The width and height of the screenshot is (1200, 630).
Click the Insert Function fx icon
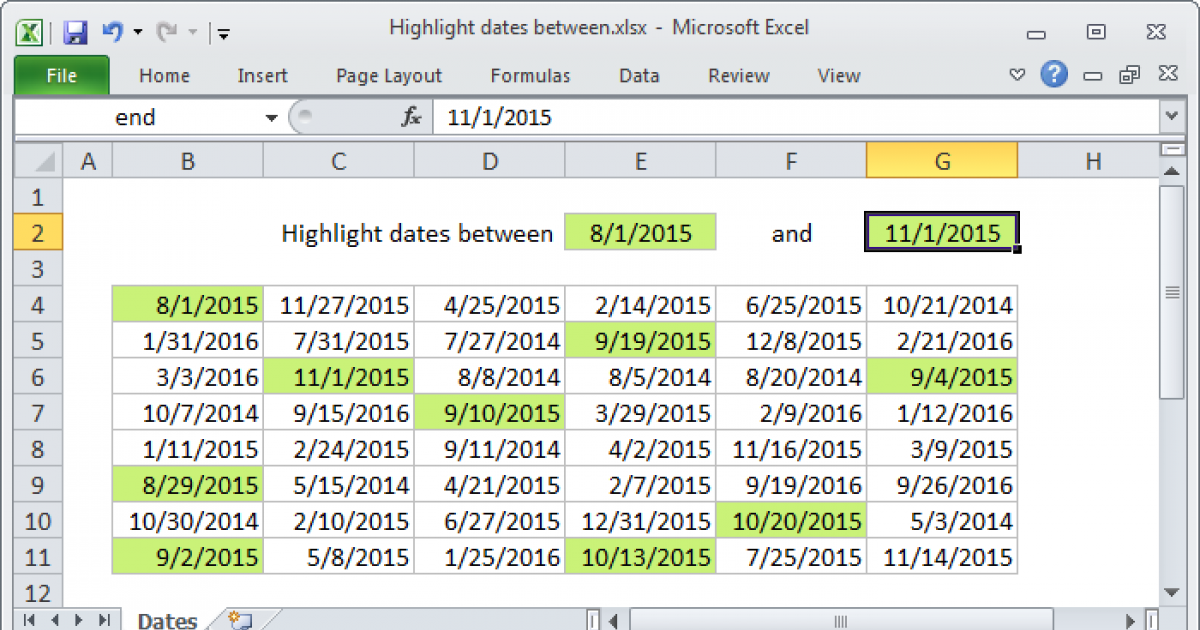(411, 118)
